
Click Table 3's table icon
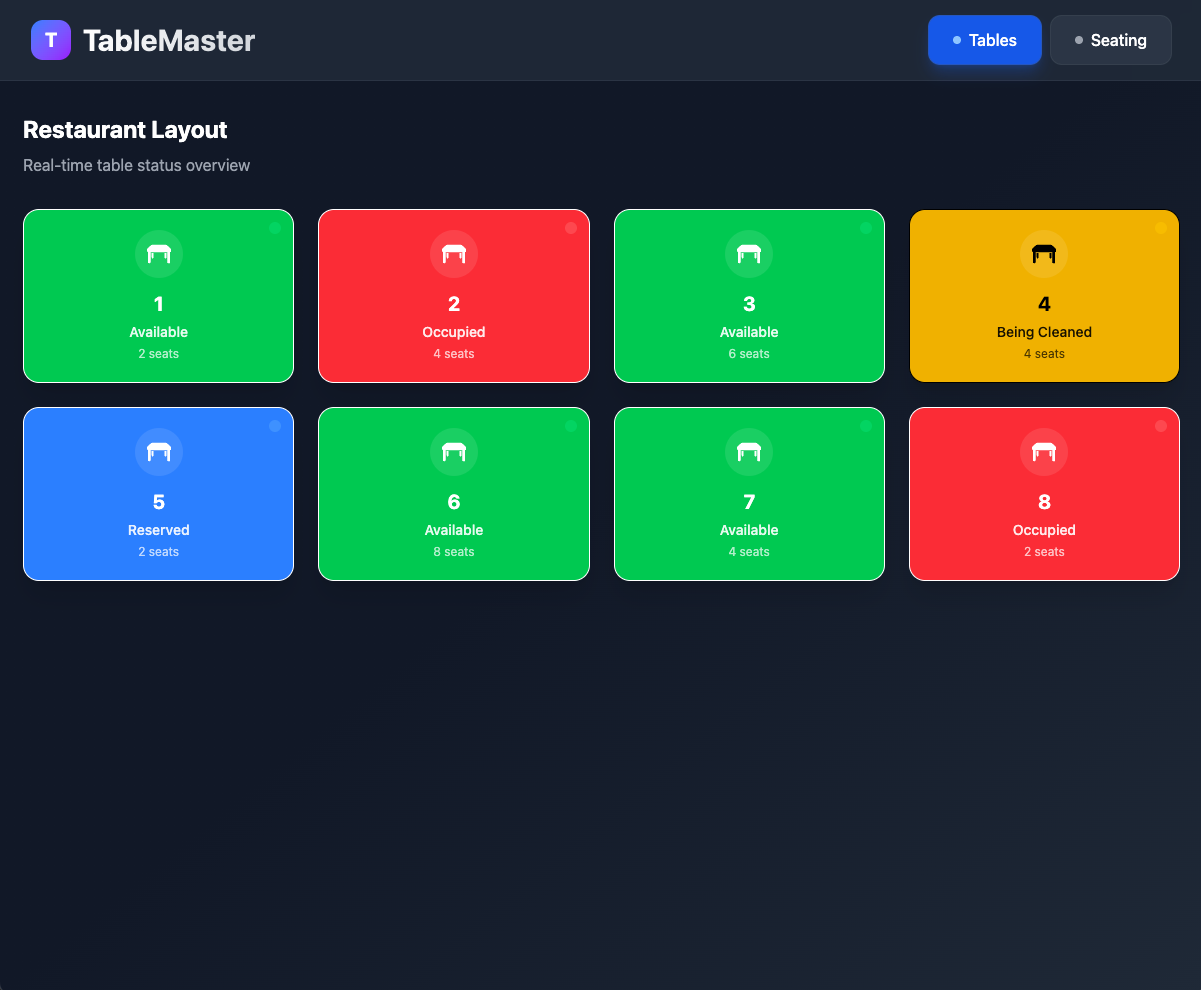click(748, 253)
